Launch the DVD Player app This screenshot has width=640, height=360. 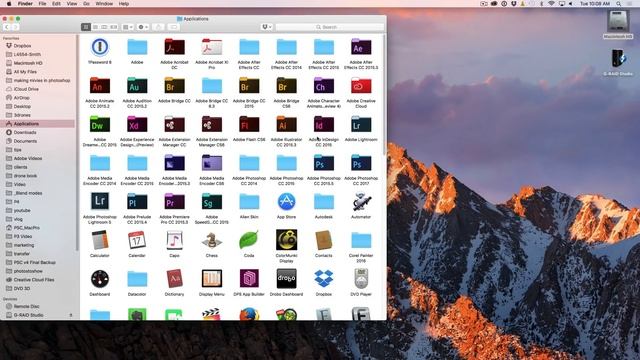point(361,279)
